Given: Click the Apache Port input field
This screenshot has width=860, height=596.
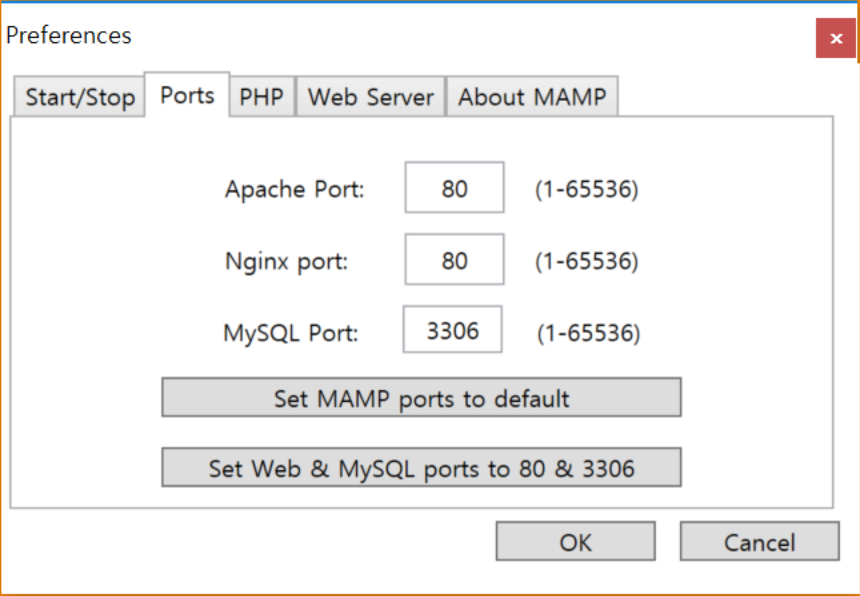Looking at the screenshot, I should point(454,188).
